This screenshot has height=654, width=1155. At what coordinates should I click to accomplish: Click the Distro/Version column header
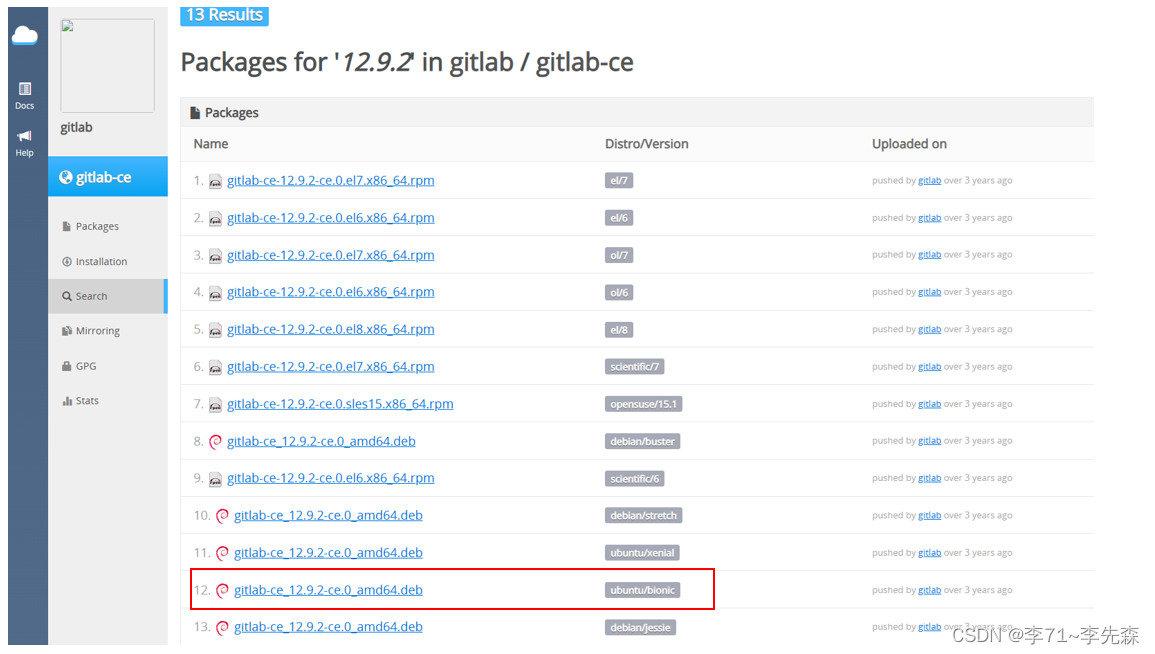647,144
